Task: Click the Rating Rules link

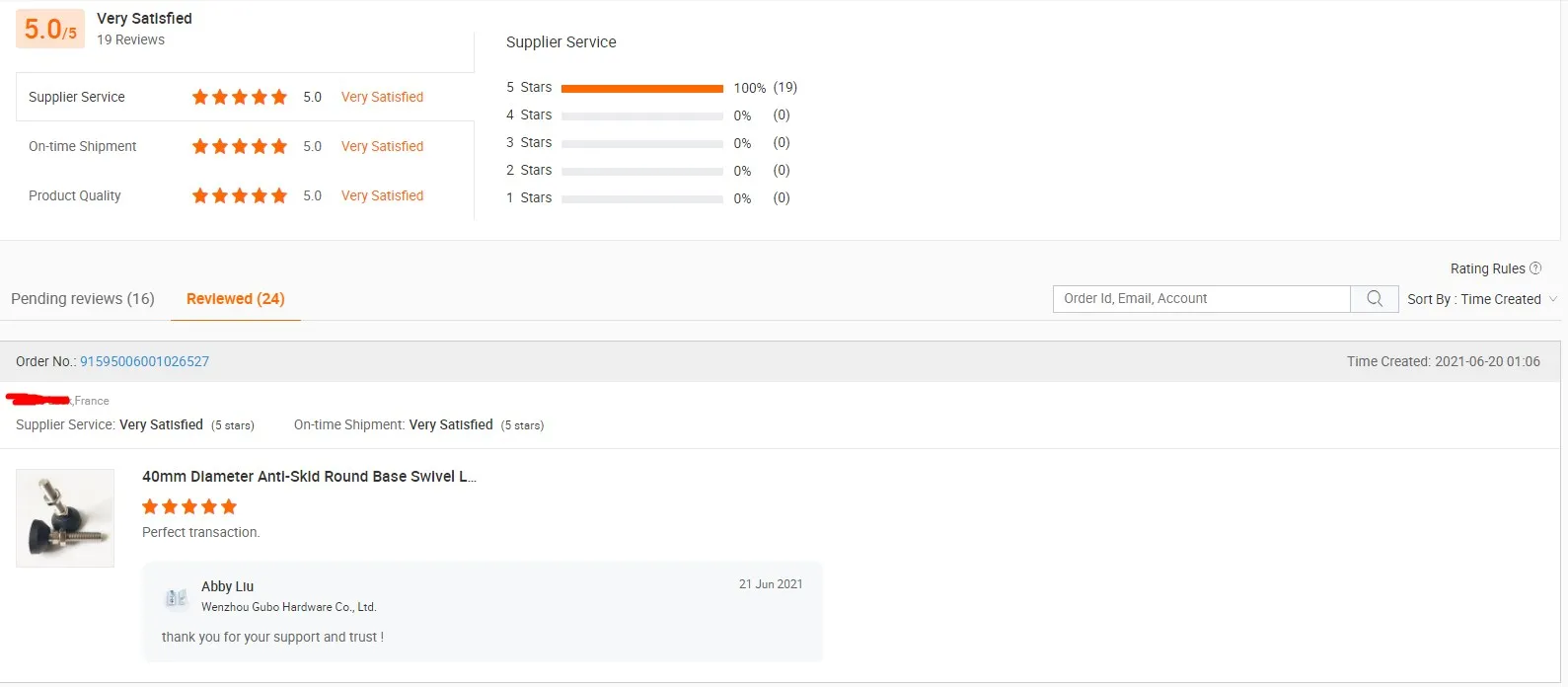Action: 1487,268
